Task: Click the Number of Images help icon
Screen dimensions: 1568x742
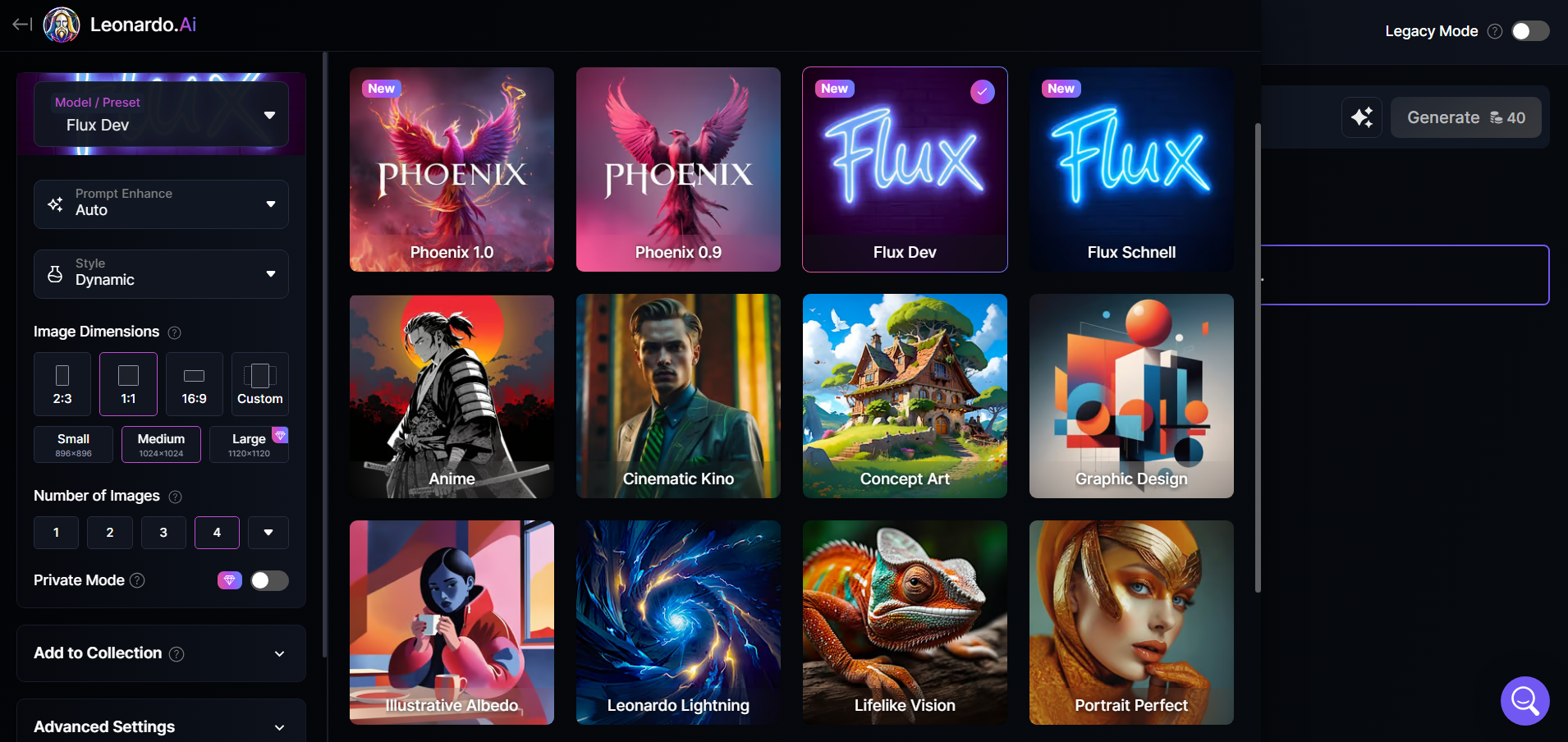Action: point(175,497)
